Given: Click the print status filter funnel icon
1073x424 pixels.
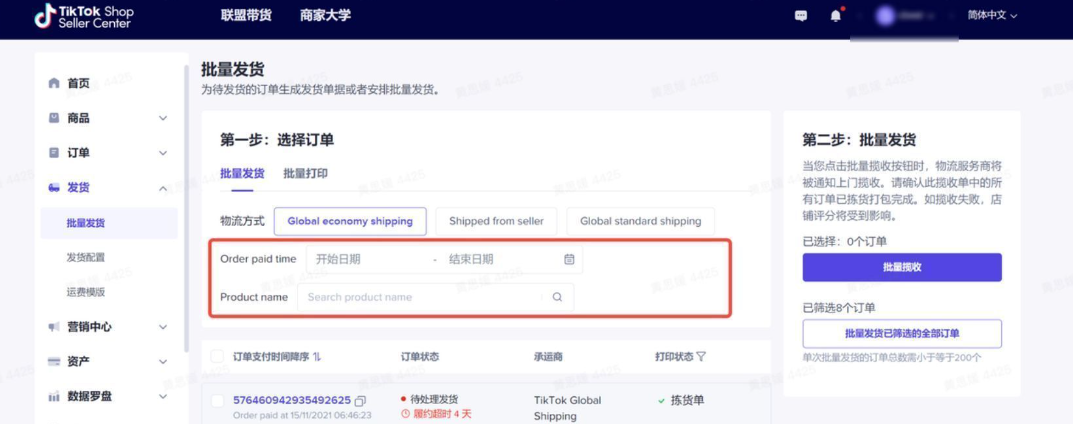Looking at the screenshot, I should [701, 357].
